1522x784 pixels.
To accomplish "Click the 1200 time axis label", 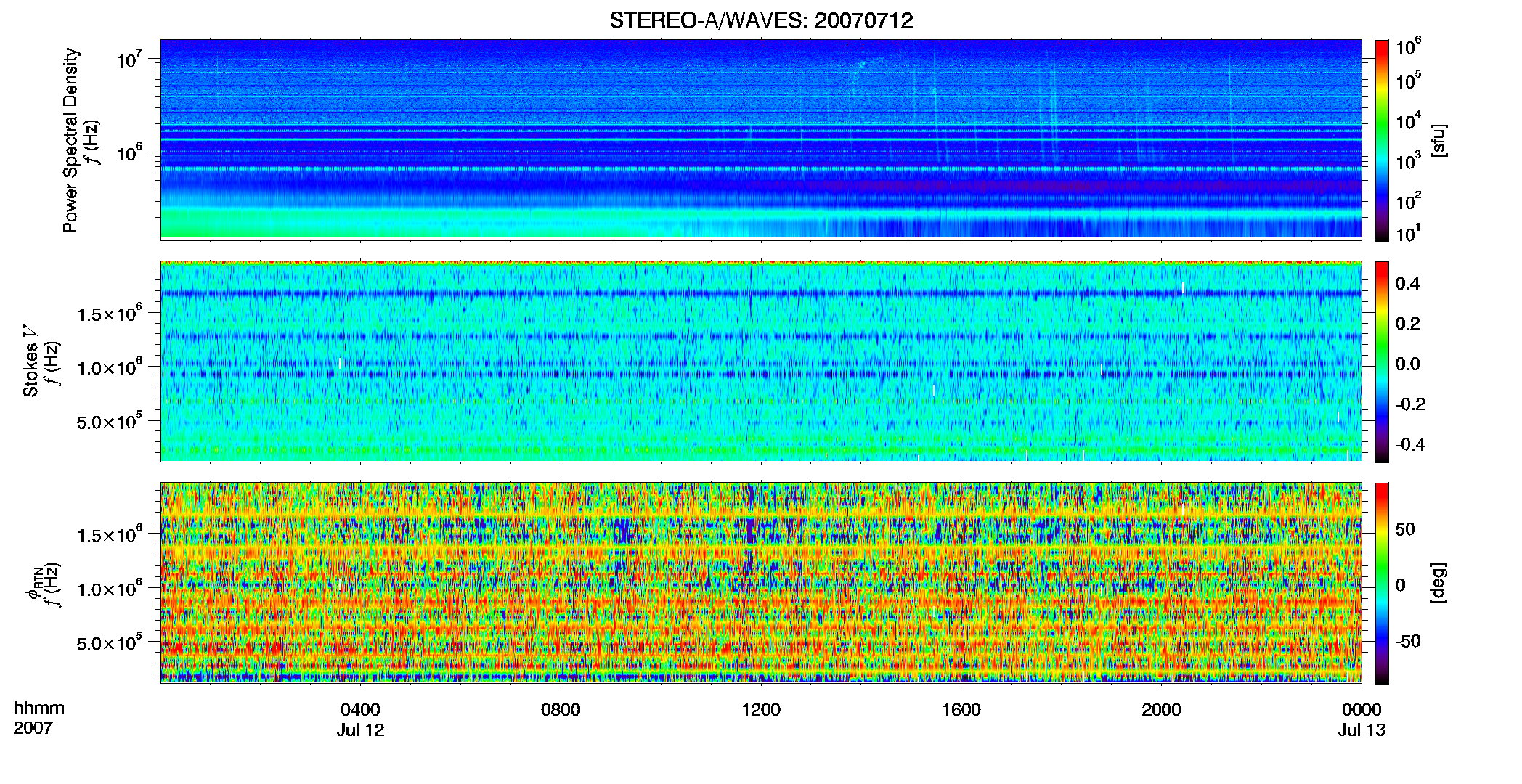I will click(x=761, y=709).
